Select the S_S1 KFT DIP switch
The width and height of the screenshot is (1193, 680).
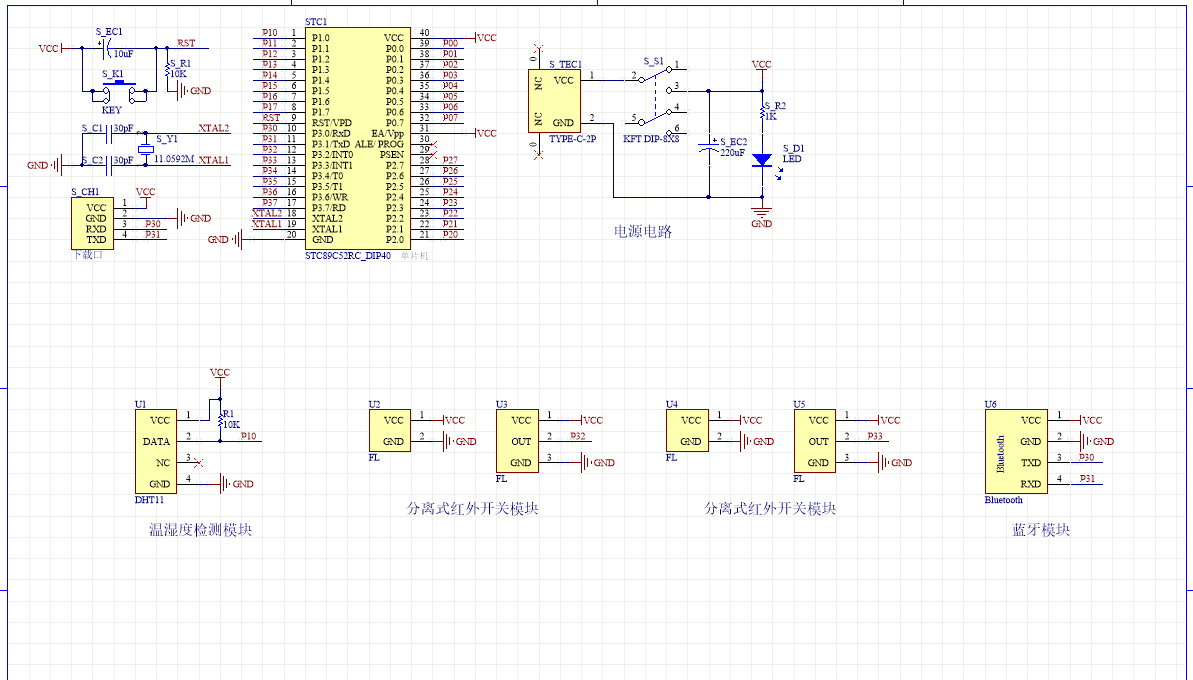[x=654, y=100]
